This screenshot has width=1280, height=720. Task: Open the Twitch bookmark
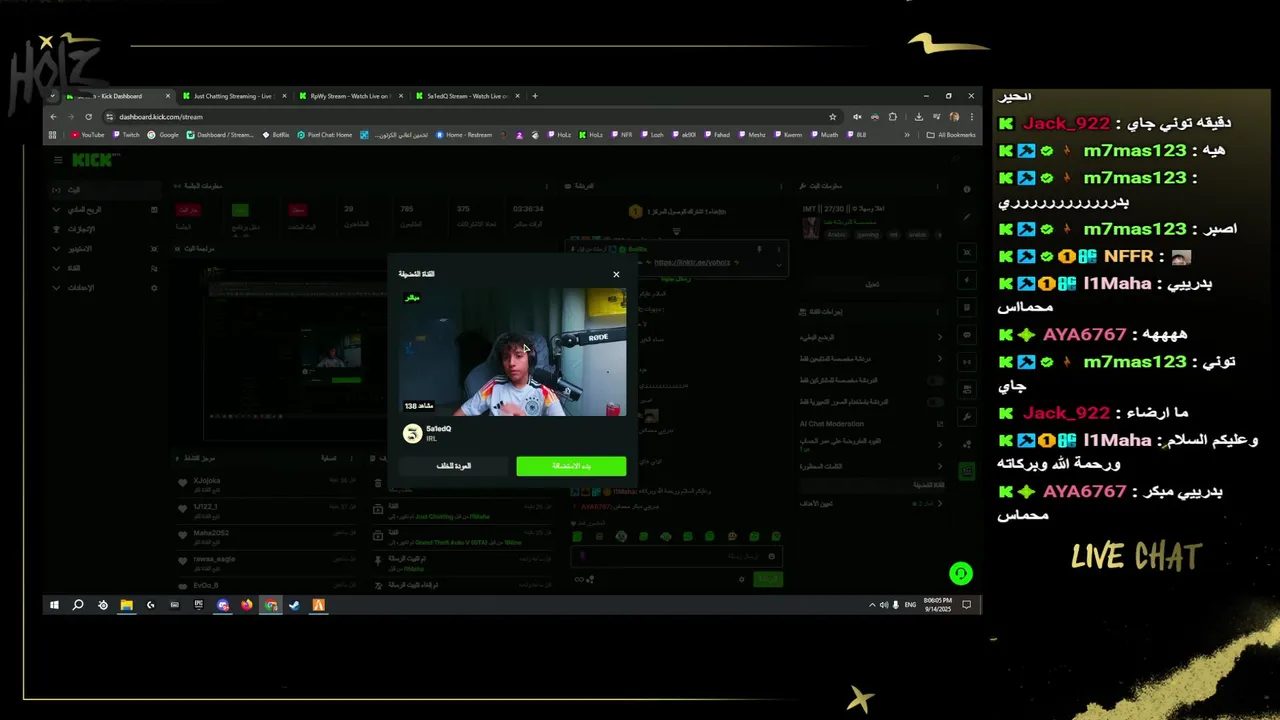pos(127,134)
